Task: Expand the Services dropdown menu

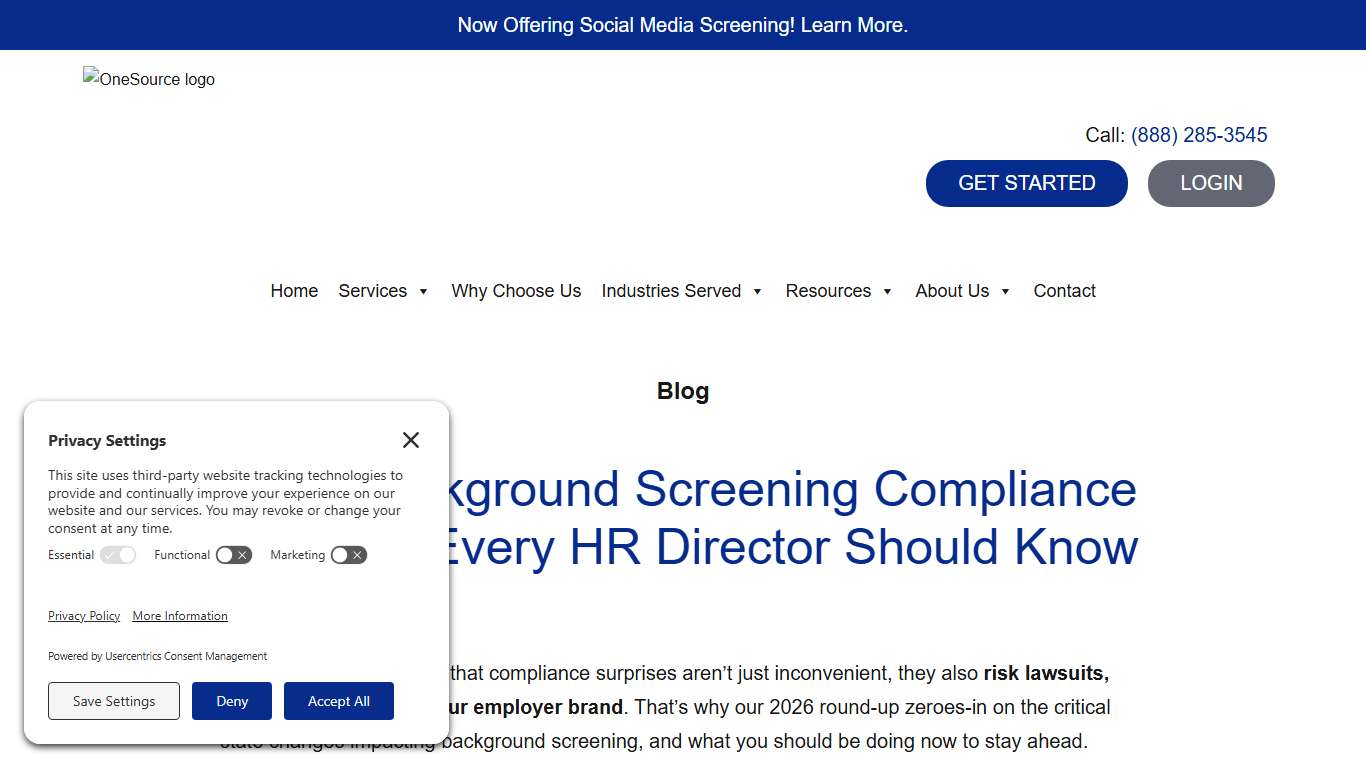Action: tap(383, 291)
